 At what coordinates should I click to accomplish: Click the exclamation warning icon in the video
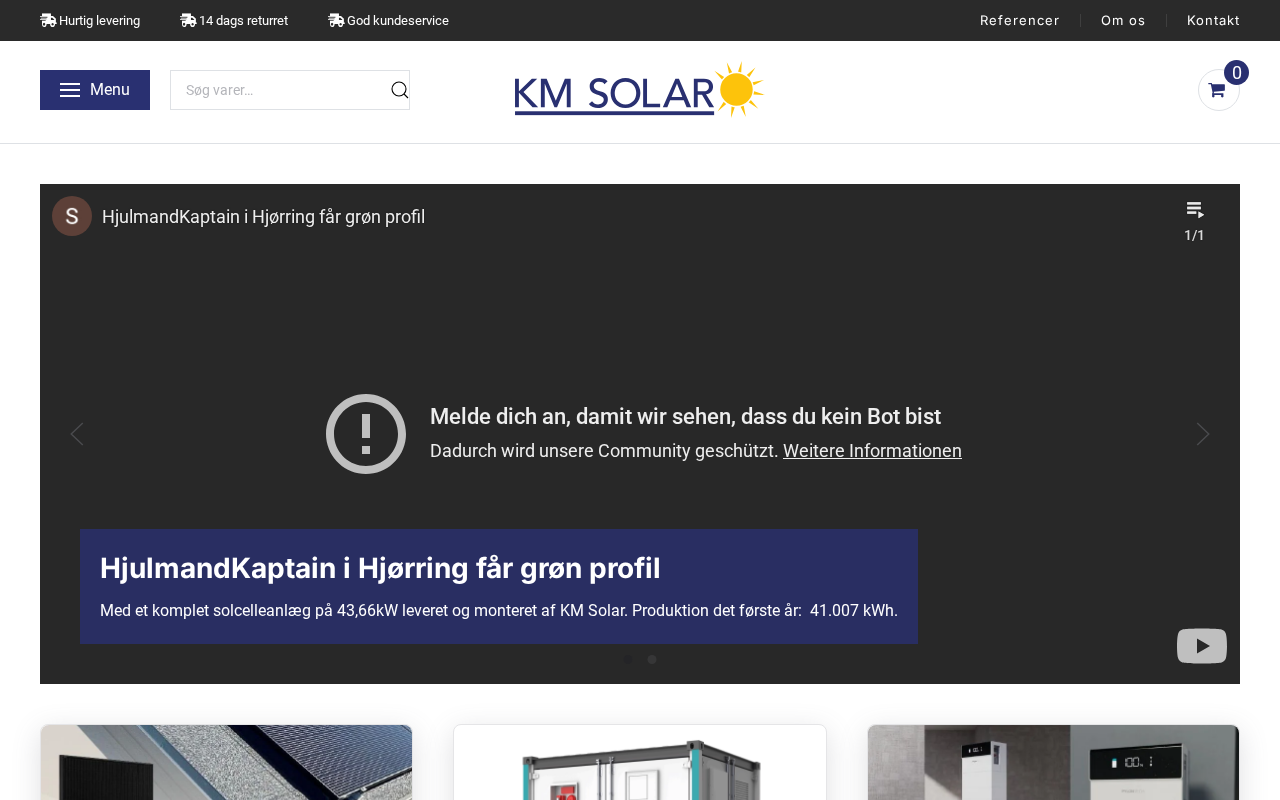coord(366,434)
